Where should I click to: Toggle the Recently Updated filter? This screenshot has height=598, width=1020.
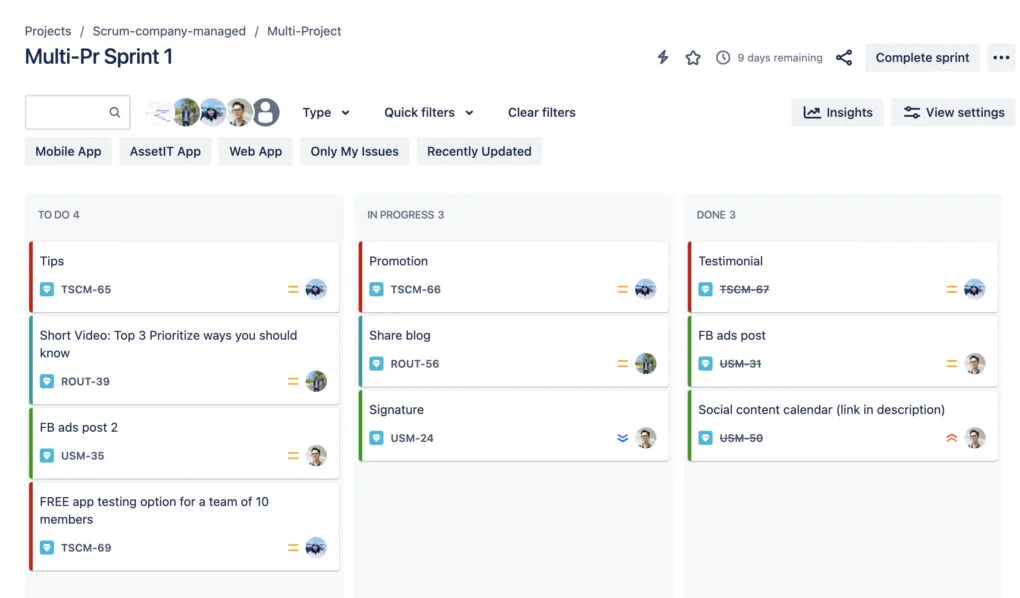pyautogui.click(x=479, y=151)
